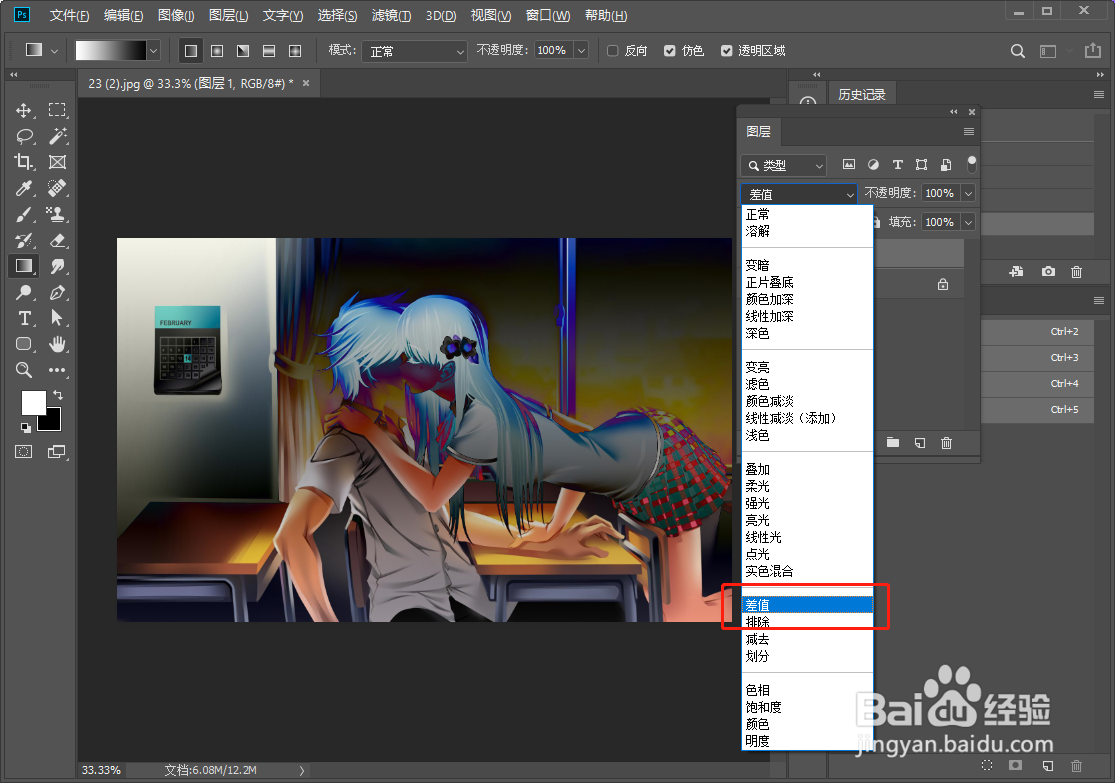Viewport: 1115px width, 783px height.
Task: Open the black background color swatch
Action: click(52, 422)
